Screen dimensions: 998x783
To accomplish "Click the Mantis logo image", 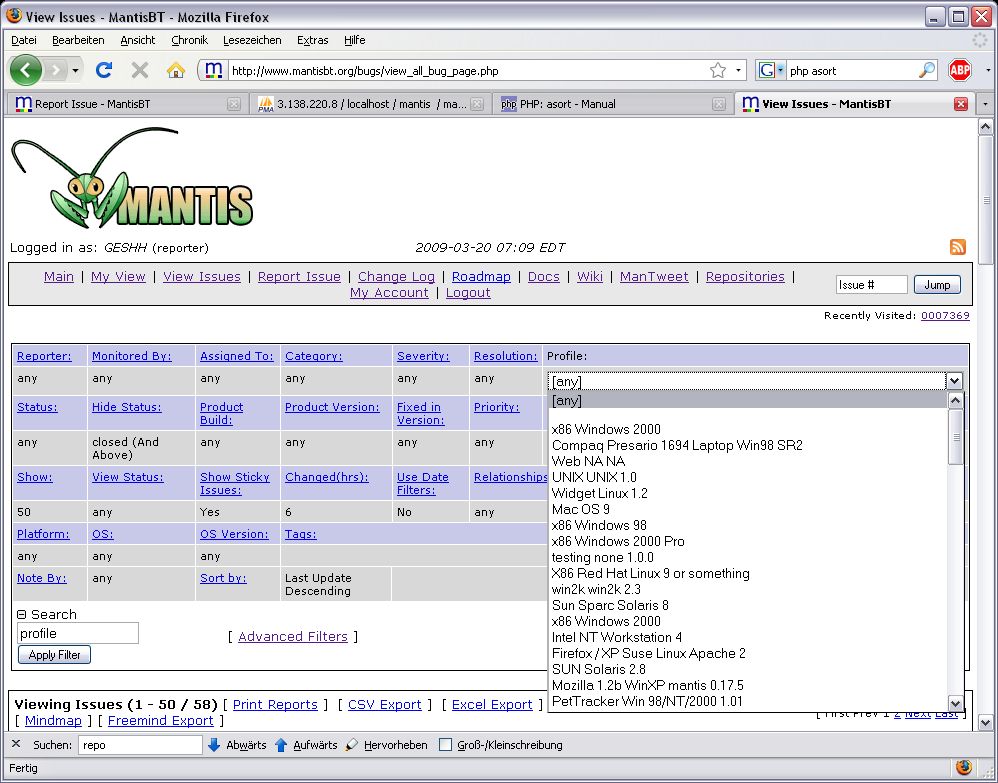I will pos(132,180).
